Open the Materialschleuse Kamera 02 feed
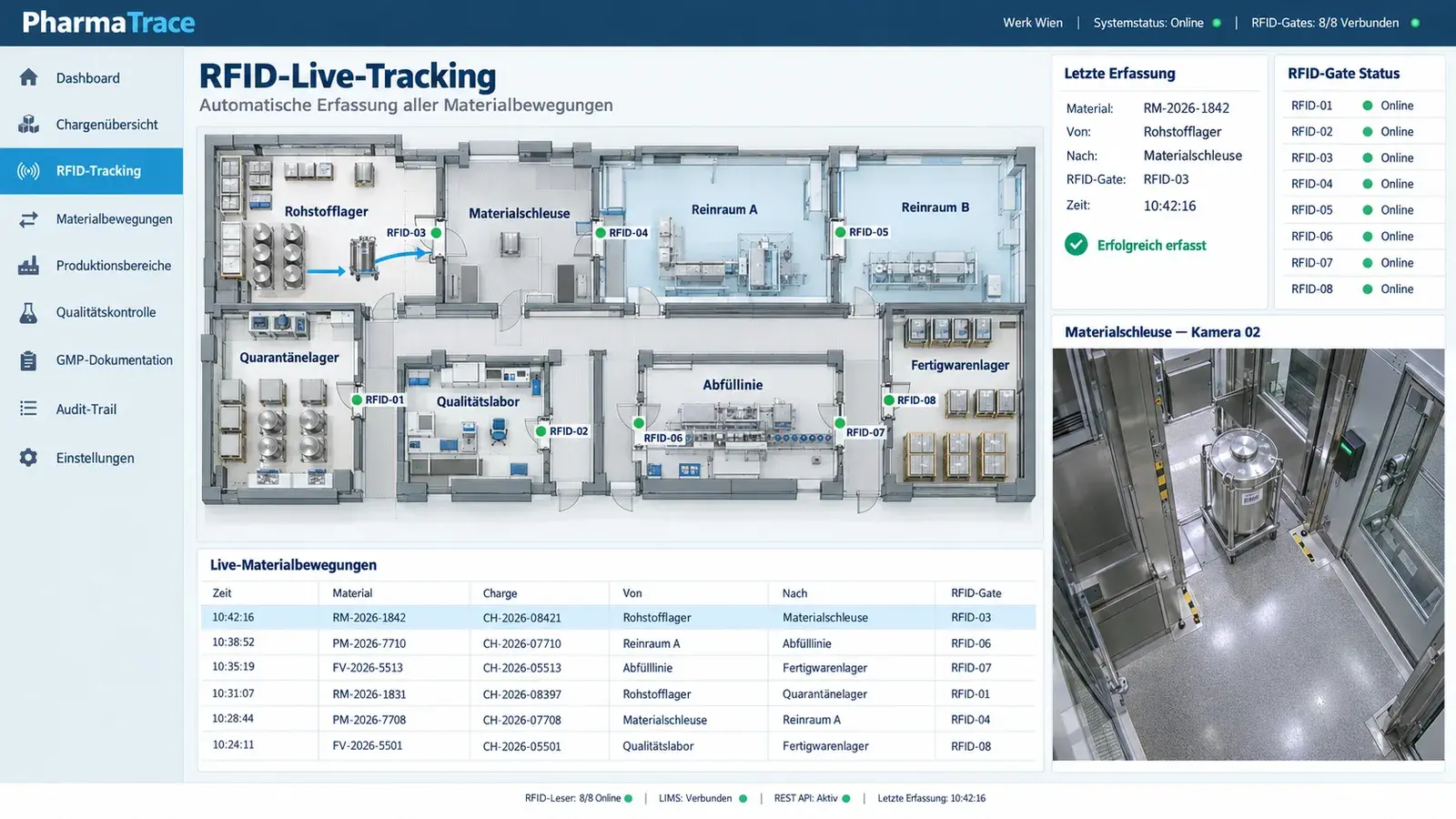The height and width of the screenshot is (819, 1456). [1248, 554]
